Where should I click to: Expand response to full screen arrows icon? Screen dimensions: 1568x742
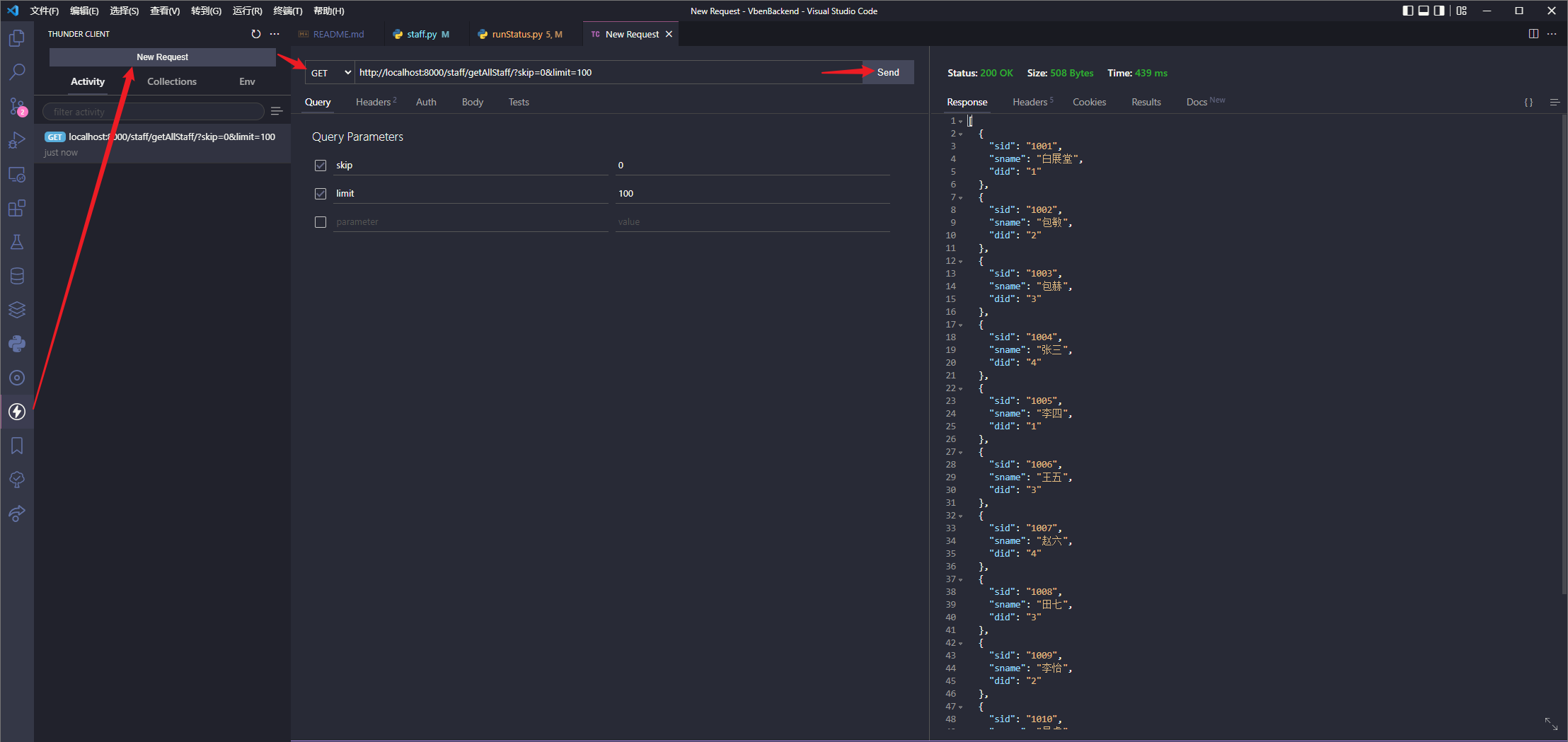(x=1551, y=724)
